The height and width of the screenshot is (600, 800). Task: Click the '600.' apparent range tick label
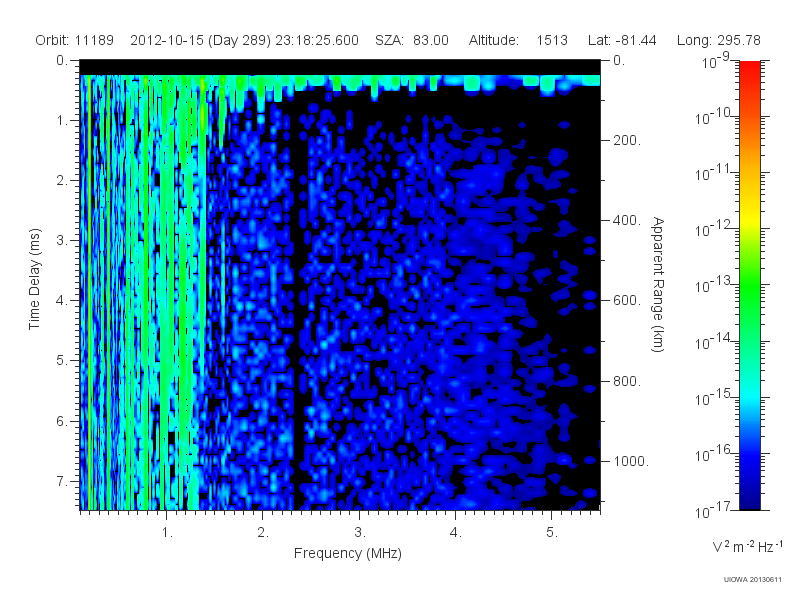(x=627, y=301)
